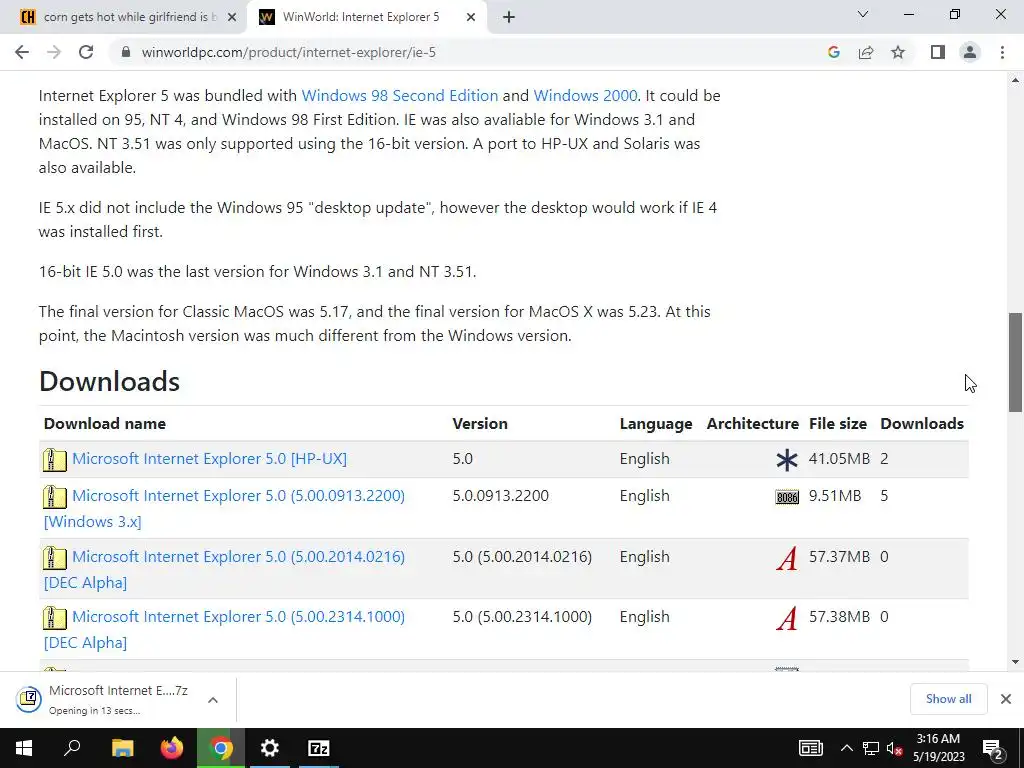Click the 41.05MB file size value
Image resolution: width=1024 pixels, height=768 pixels.
[839, 458]
